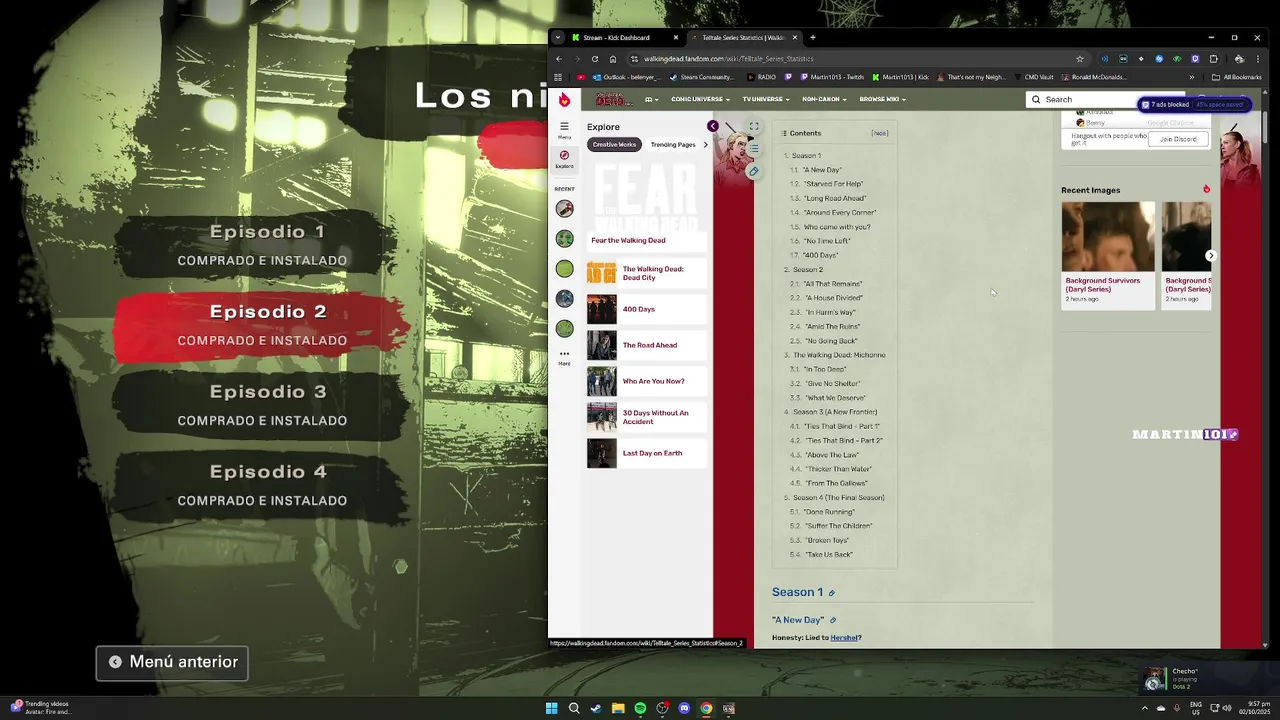Open the Last Day on Earth card
This screenshot has height=720, width=1280.
[x=646, y=453]
